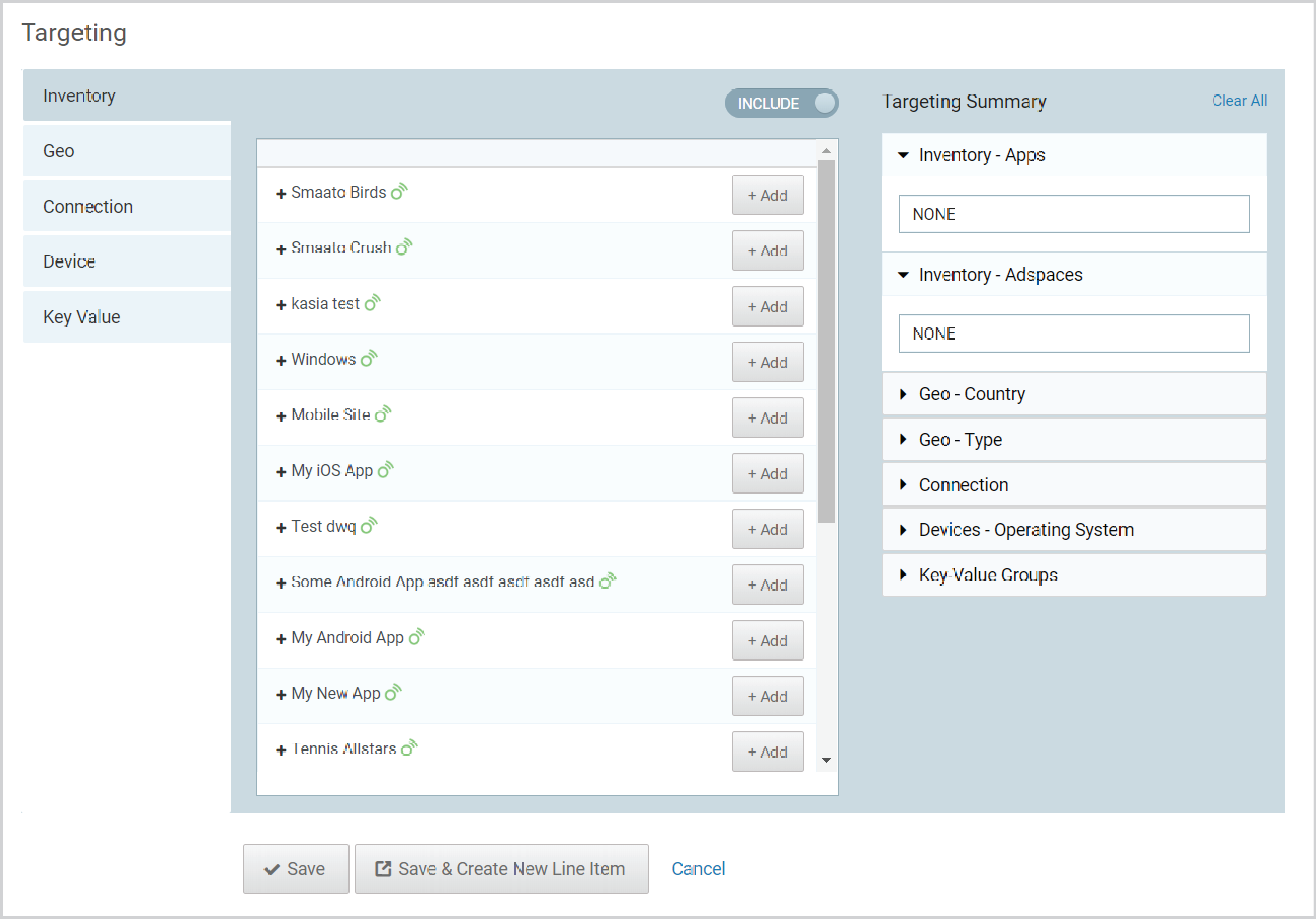Add My Android App to targeting

coord(767,640)
